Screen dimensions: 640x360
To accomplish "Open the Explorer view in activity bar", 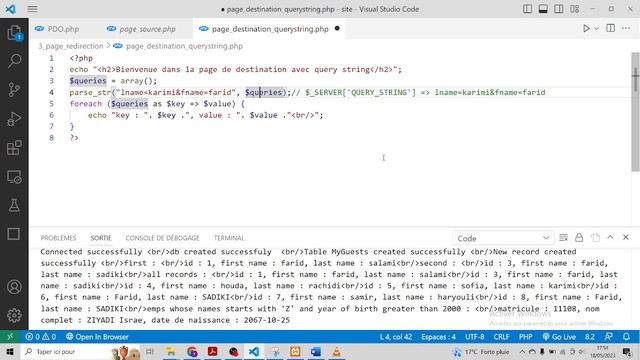I will point(14,33).
